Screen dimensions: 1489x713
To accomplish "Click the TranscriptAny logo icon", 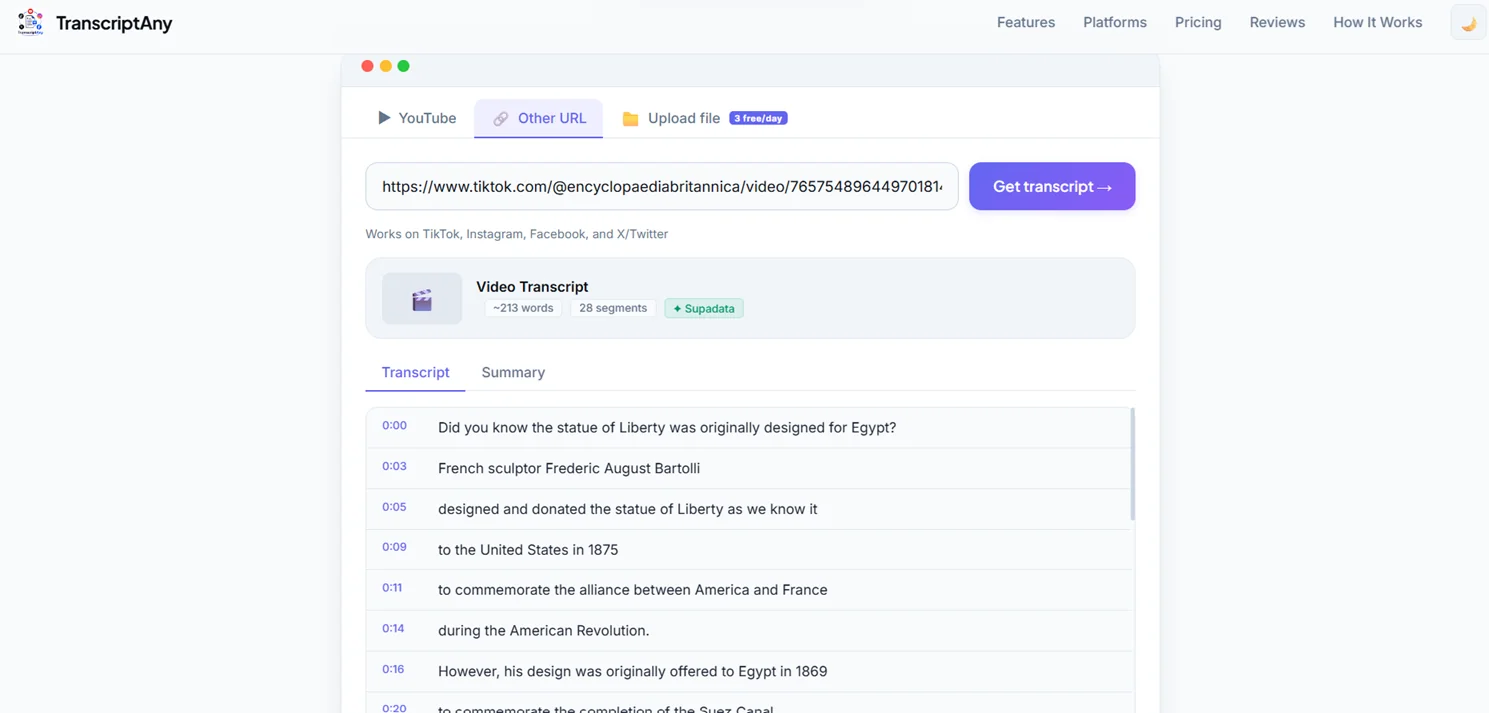I will point(31,22).
